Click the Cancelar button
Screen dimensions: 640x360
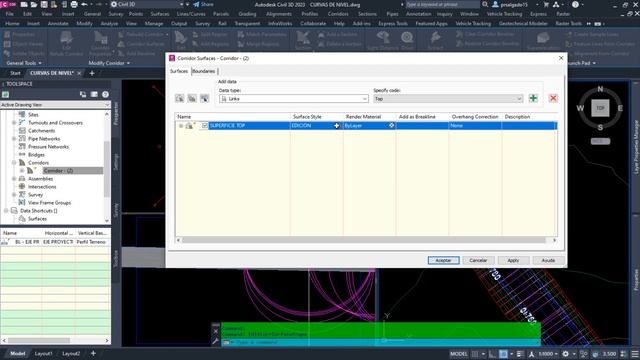478,260
